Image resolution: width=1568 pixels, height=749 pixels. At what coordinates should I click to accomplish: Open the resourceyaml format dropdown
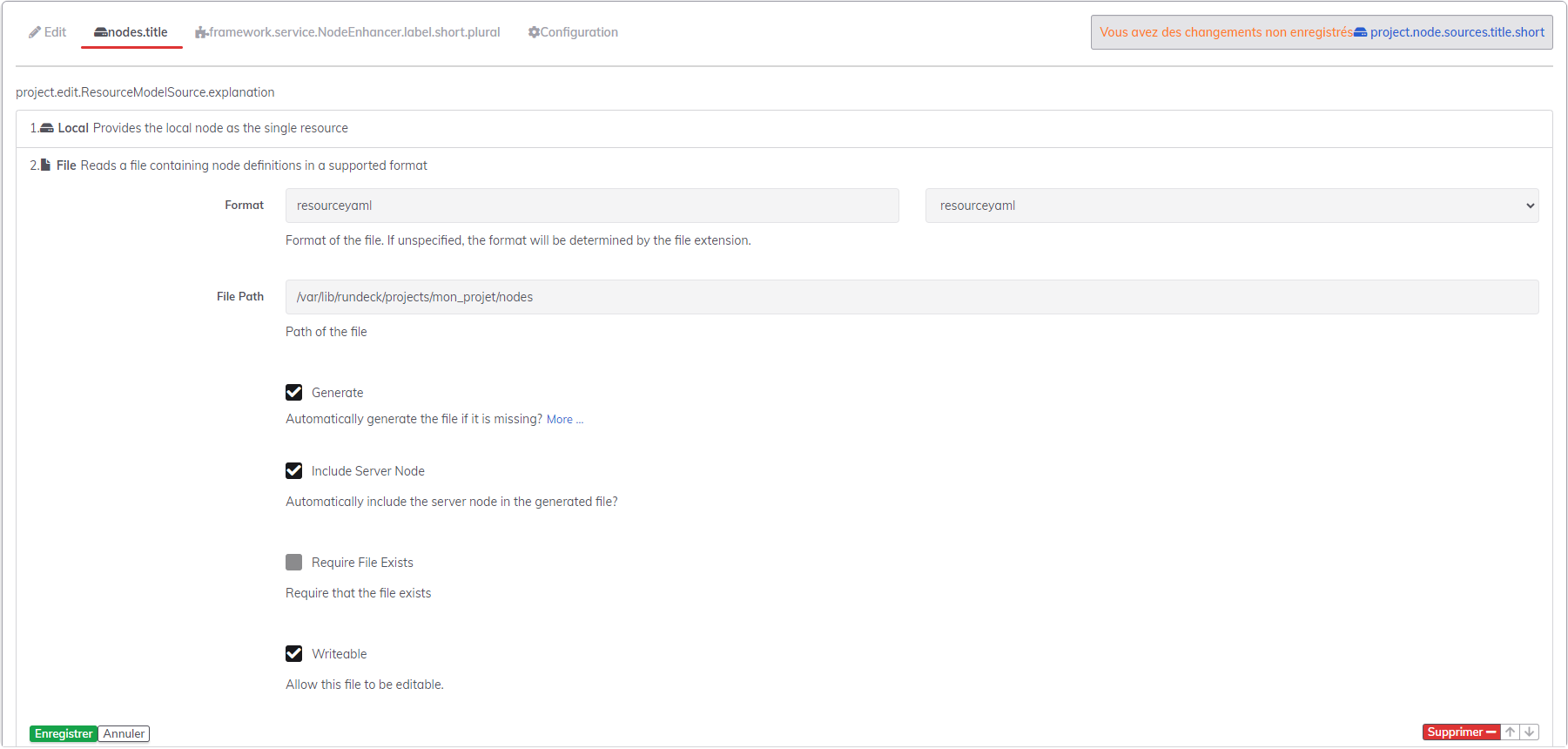coord(1232,206)
